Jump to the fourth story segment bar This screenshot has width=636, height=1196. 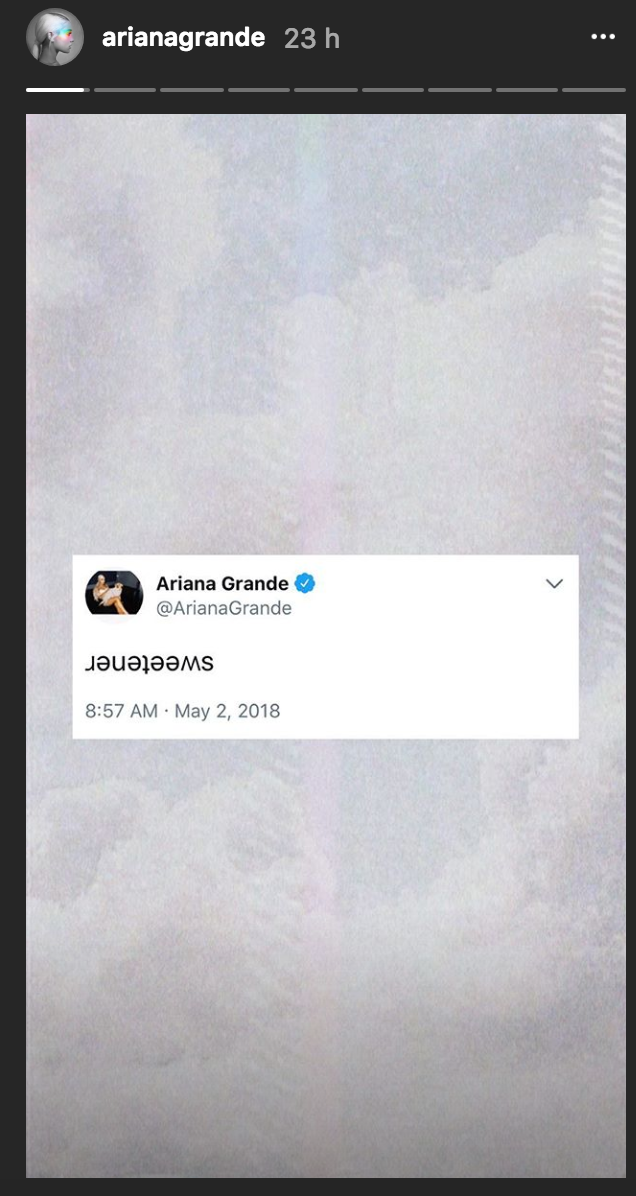click(x=259, y=90)
